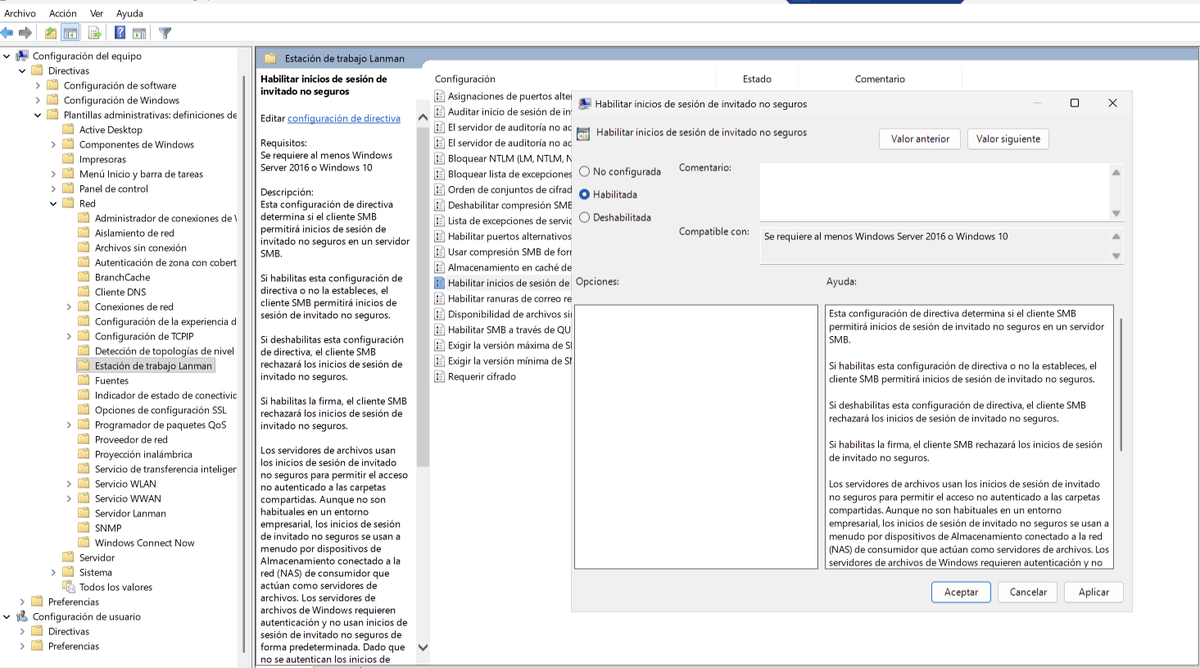Select the Habilitada radio button
1200x668 pixels.
tap(584, 195)
